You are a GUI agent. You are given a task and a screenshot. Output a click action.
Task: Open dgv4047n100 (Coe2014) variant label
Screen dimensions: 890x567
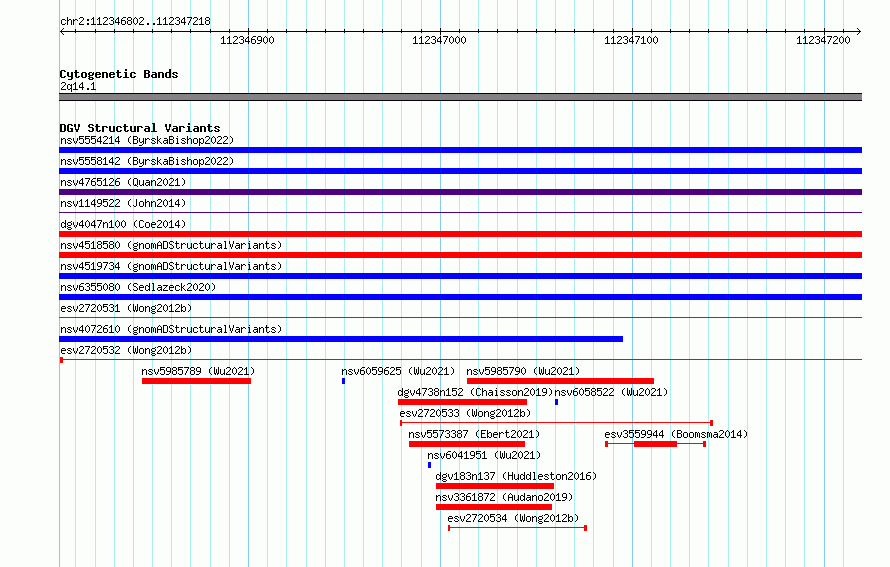[123, 224]
